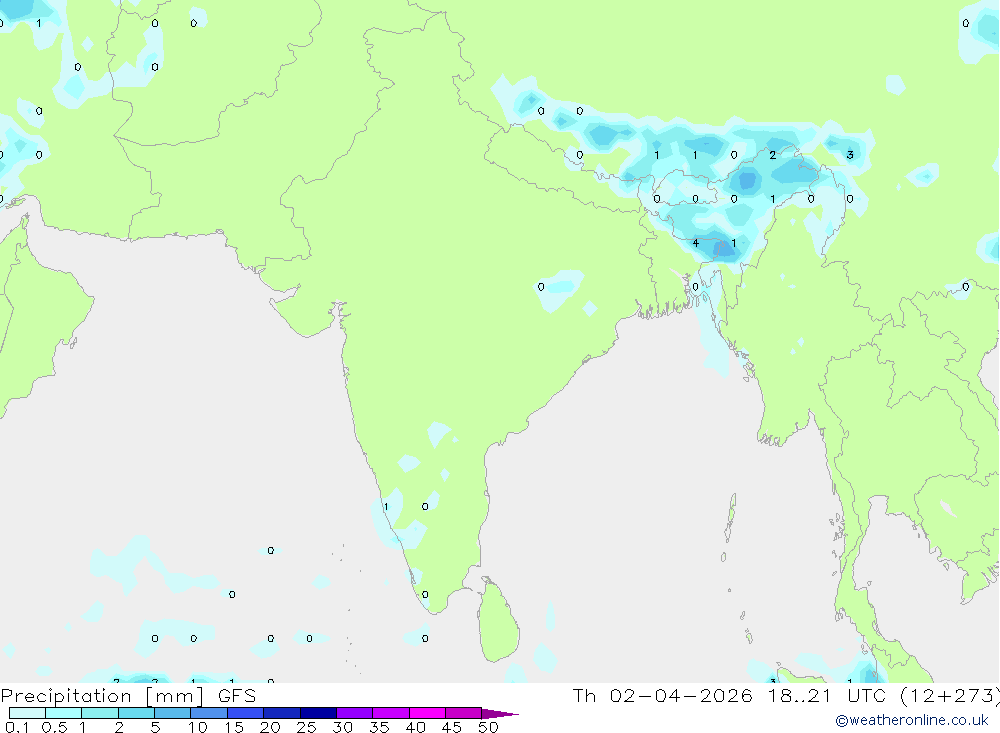Click the "45" legend scale label
1000x733 pixels.
tap(452, 727)
